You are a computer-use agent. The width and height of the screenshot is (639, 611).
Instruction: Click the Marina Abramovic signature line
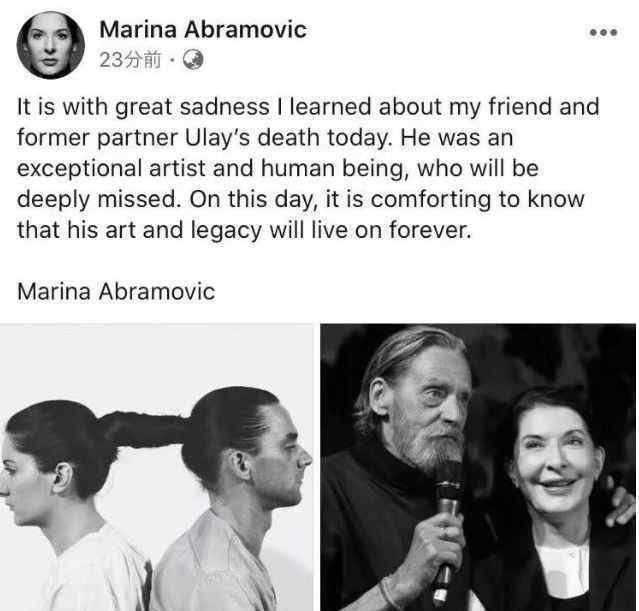click(116, 292)
